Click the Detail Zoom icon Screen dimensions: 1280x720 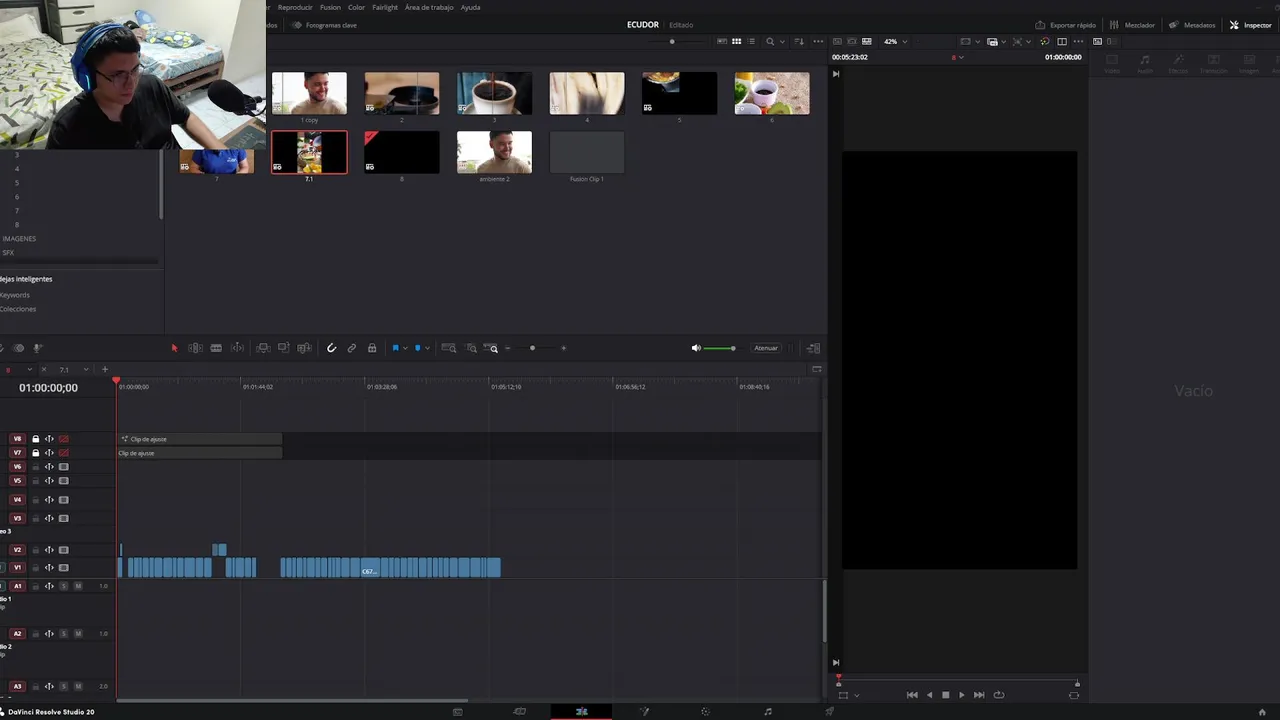(471, 348)
